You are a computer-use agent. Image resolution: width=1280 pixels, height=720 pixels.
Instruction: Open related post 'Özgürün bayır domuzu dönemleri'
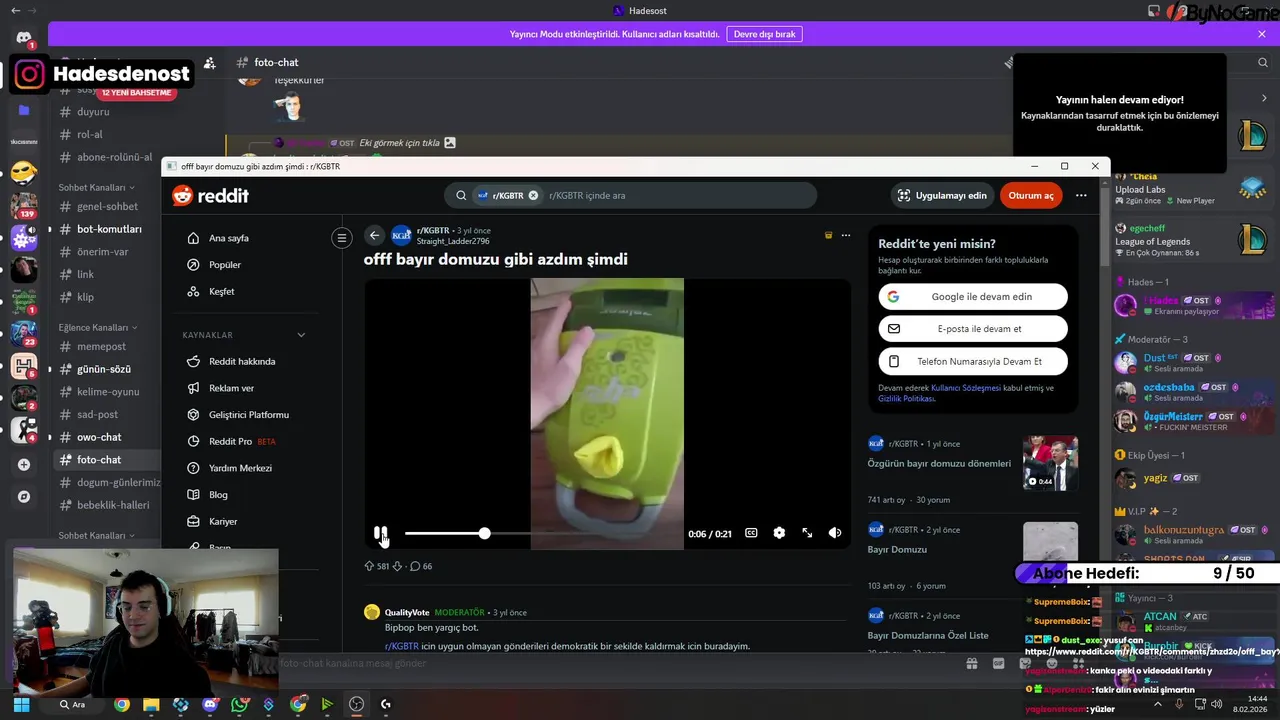coord(939,463)
